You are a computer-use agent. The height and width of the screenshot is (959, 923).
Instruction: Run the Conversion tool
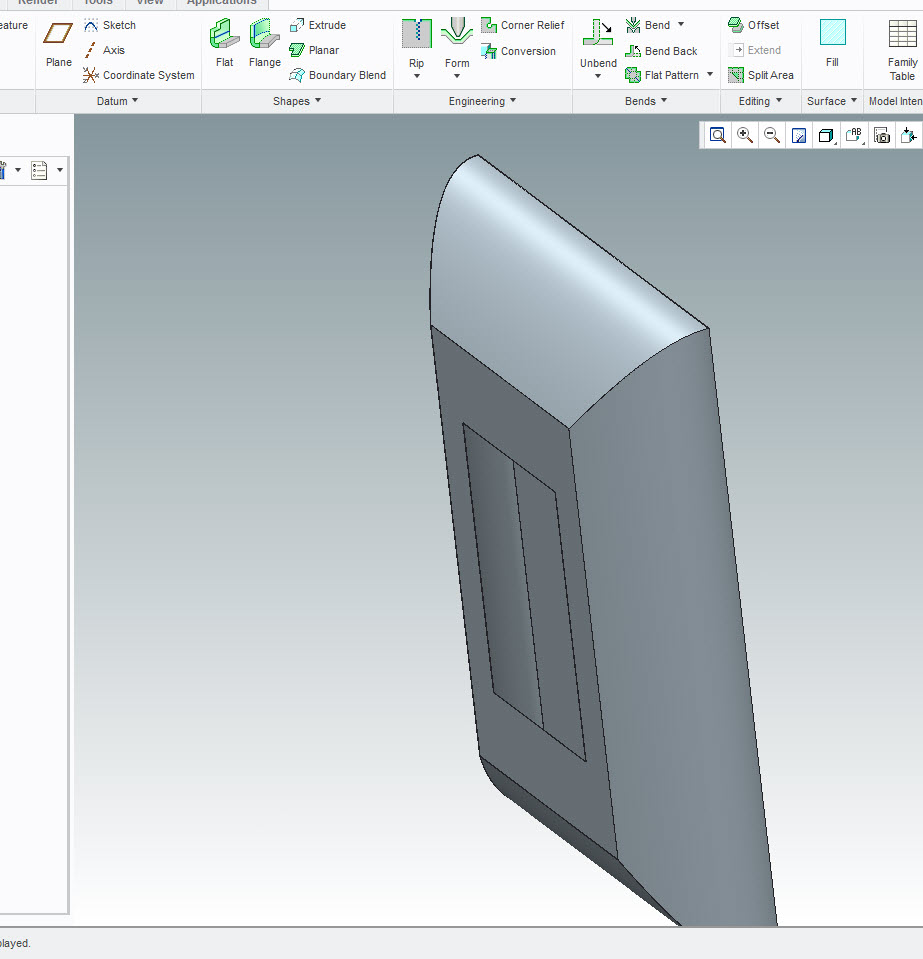point(519,51)
